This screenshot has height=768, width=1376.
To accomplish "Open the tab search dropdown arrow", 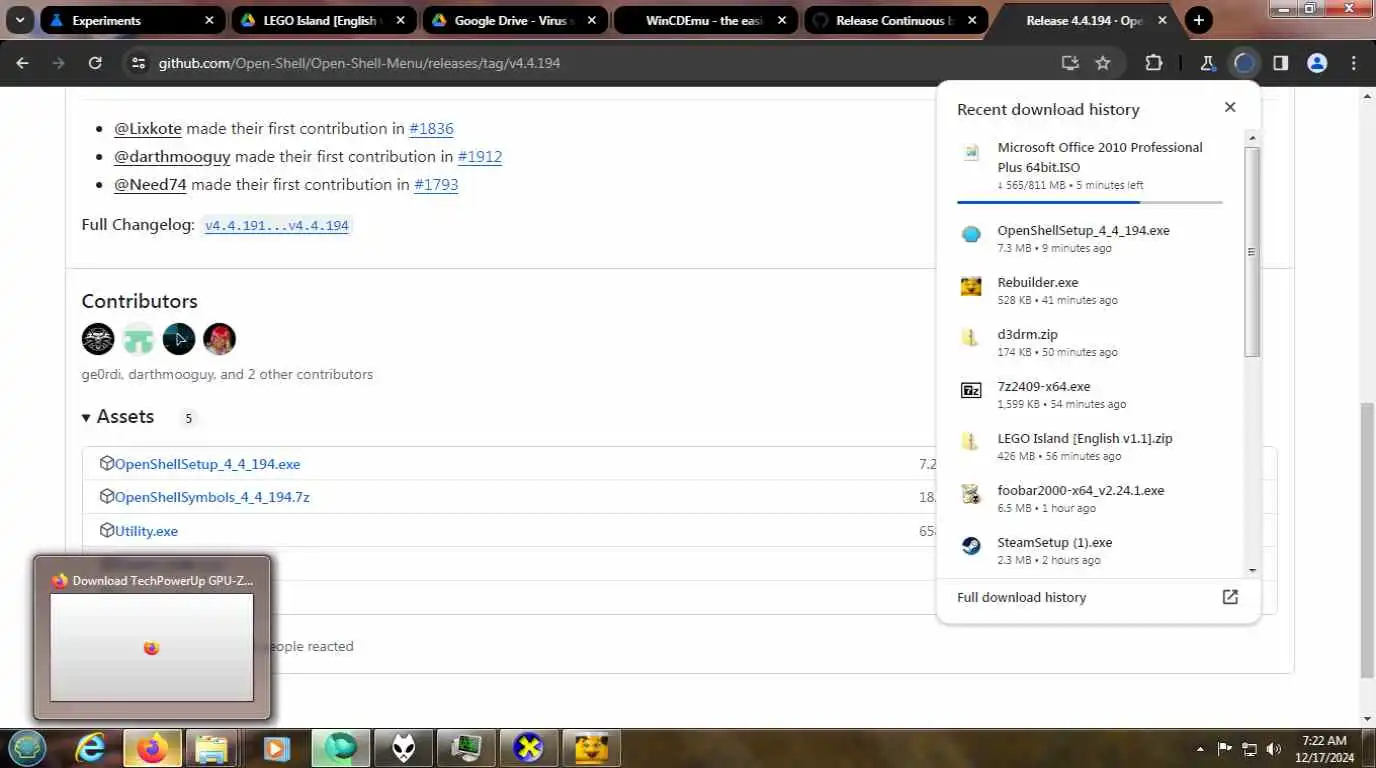I will [x=19, y=20].
